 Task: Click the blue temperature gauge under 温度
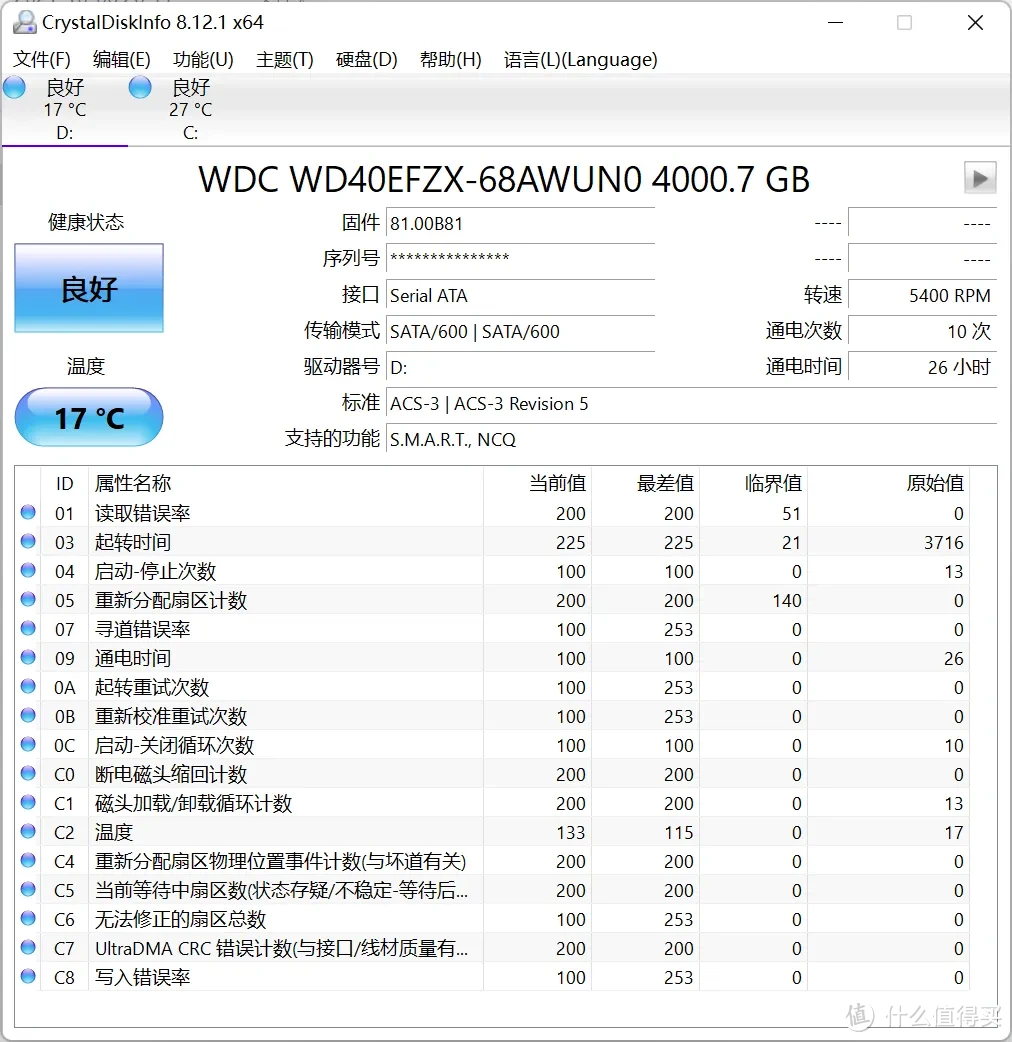(x=88, y=417)
